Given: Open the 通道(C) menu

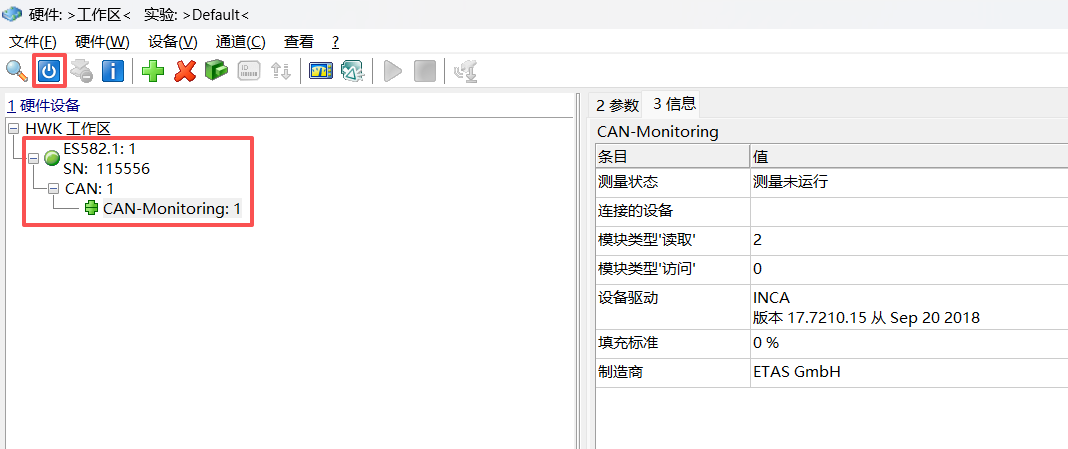Looking at the screenshot, I should click(240, 42).
